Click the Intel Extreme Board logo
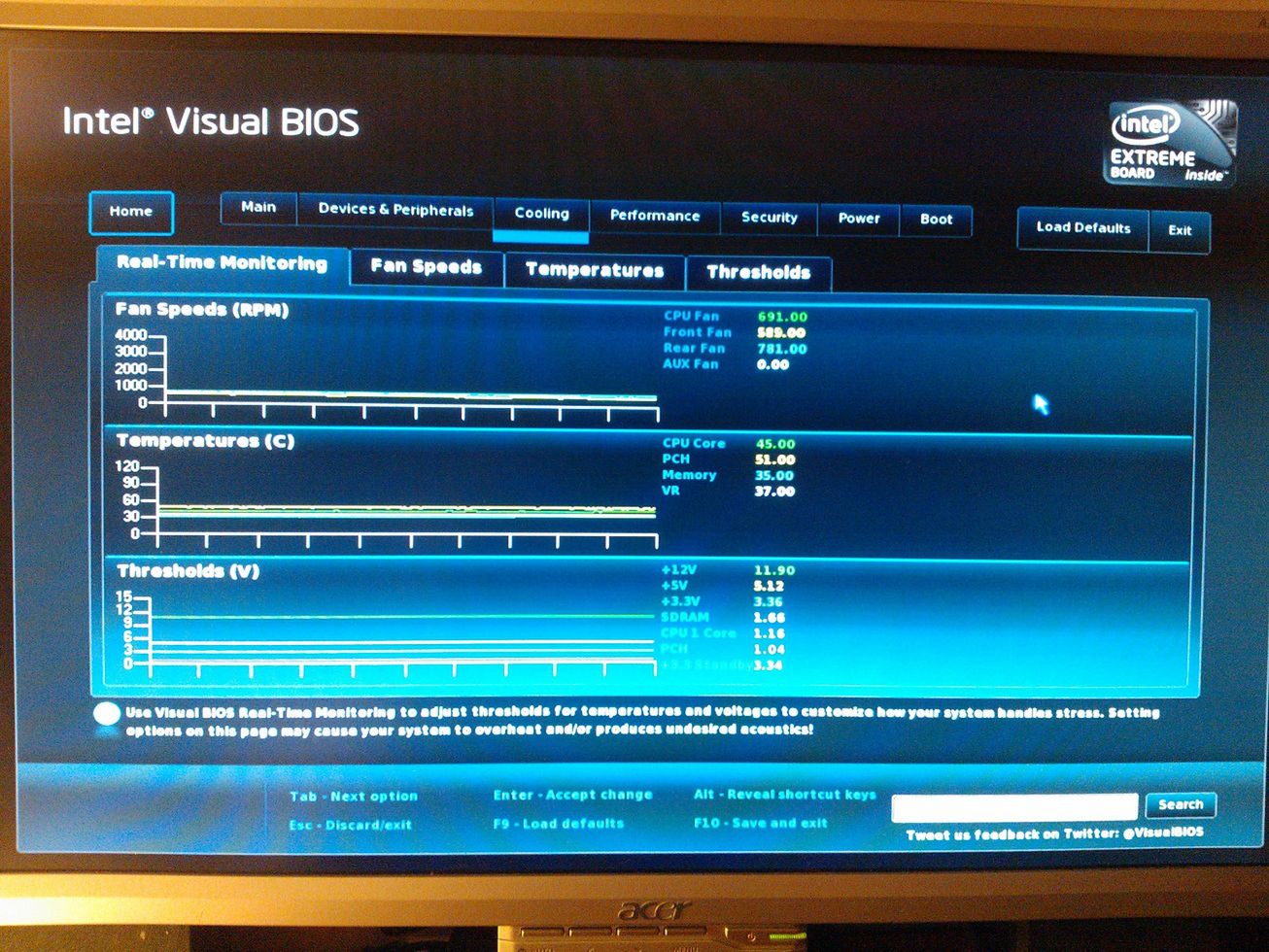Viewport: 1269px width, 952px height. point(1173,142)
